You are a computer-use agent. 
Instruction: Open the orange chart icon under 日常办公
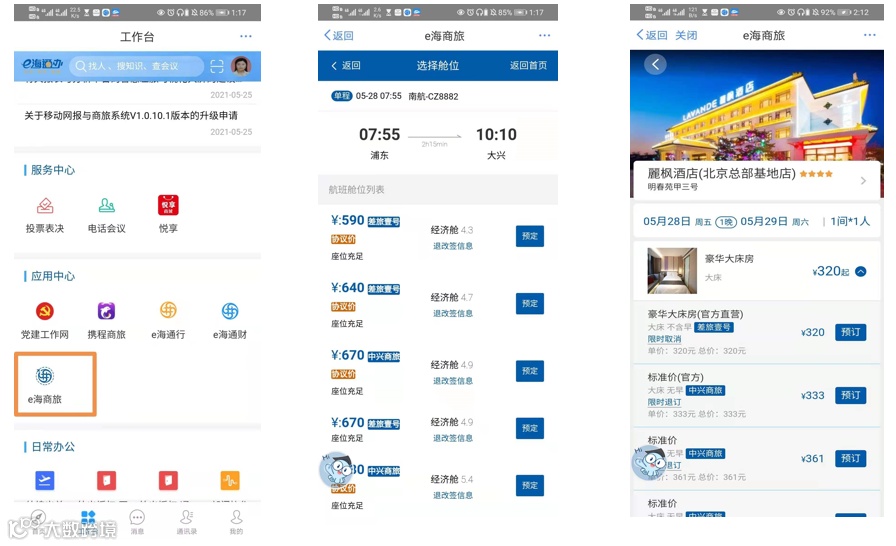[x=230, y=480]
